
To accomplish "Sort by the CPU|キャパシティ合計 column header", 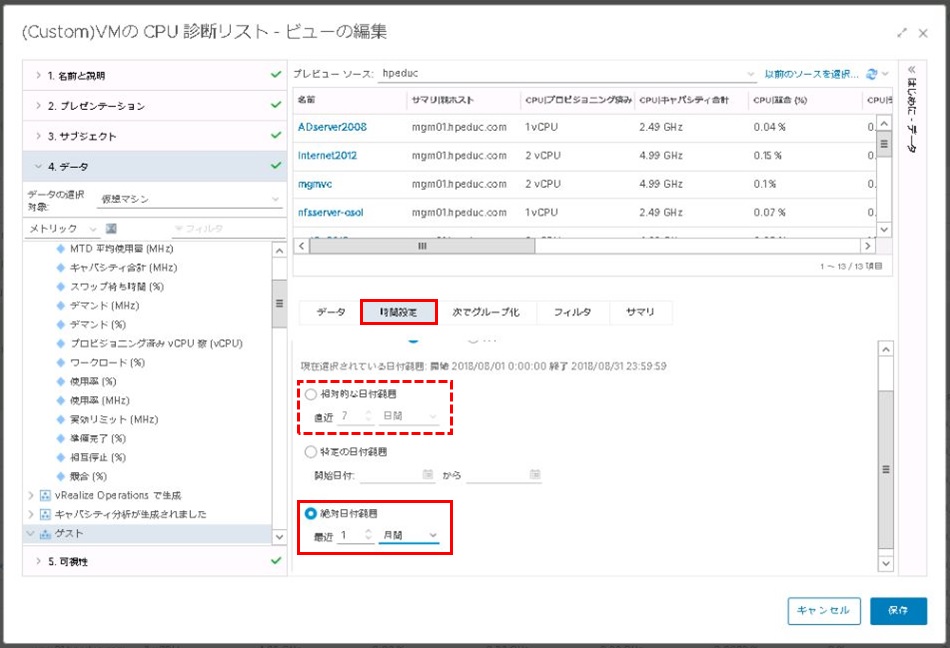I will 691,100.
